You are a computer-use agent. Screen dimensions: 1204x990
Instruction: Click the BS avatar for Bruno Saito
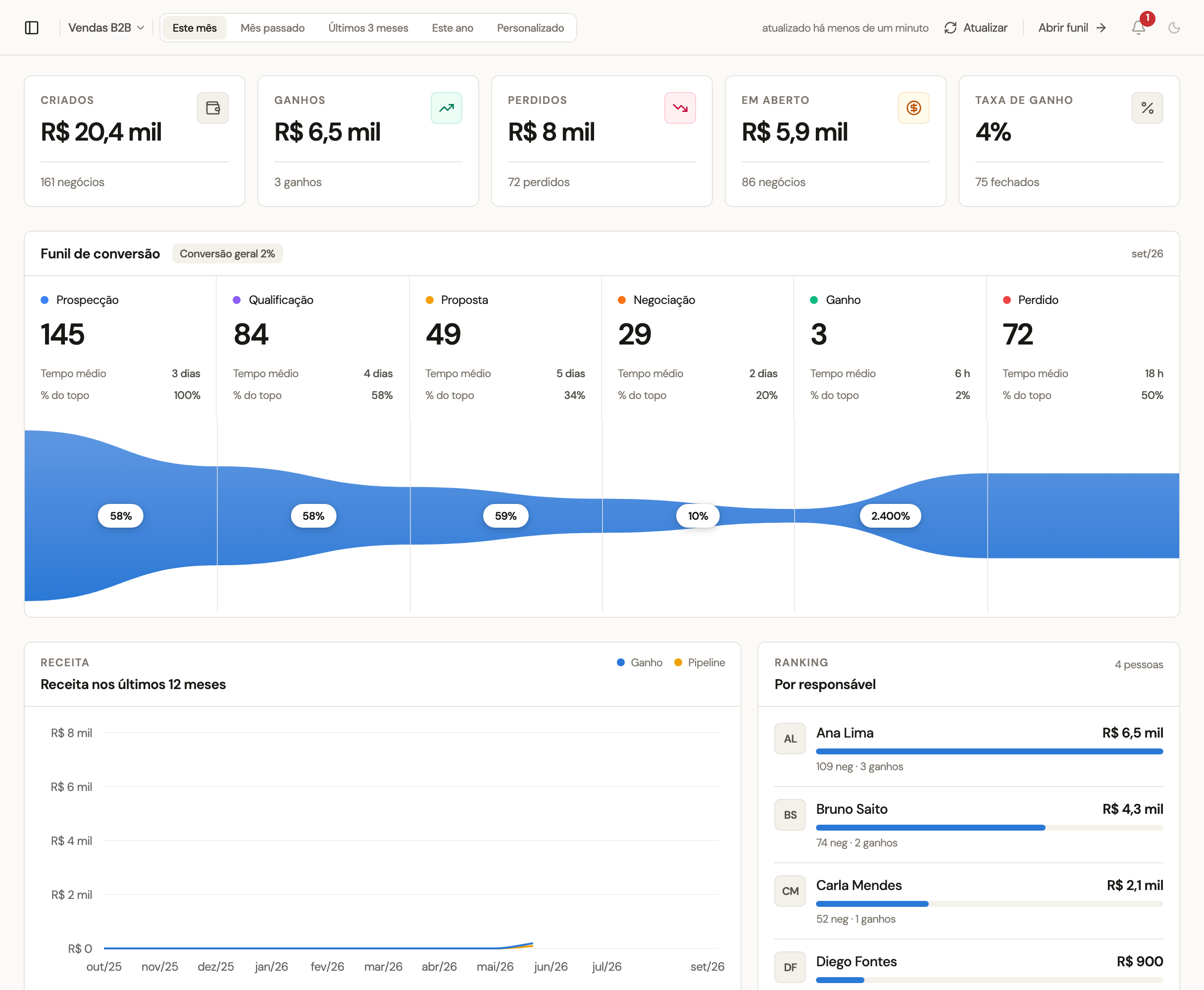pyautogui.click(x=790, y=815)
